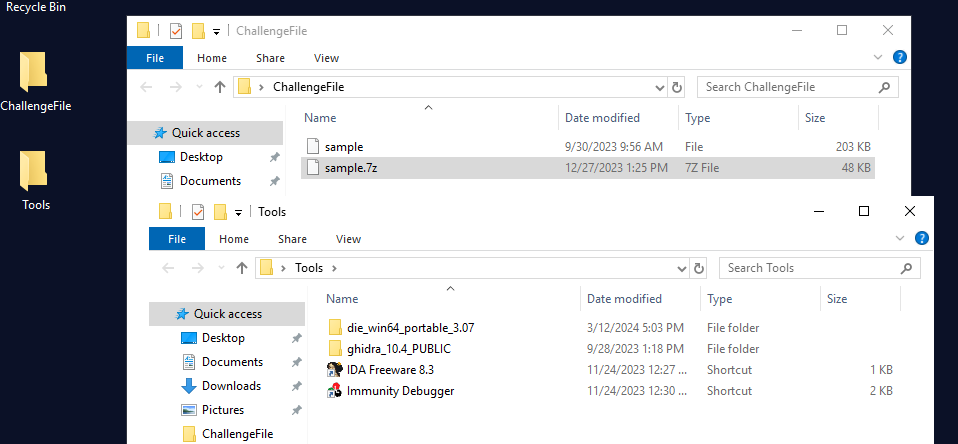Open die_win64_portable_3.07 folder
The height and width of the screenshot is (444, 958).
pos(410,327)
